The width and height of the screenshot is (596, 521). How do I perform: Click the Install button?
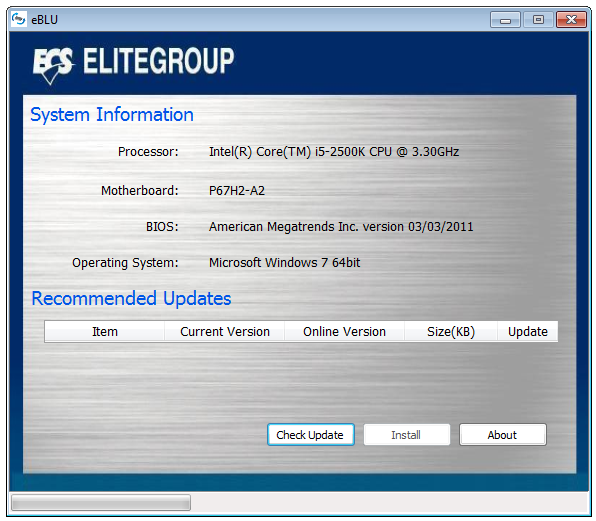(x=406, y=434)
